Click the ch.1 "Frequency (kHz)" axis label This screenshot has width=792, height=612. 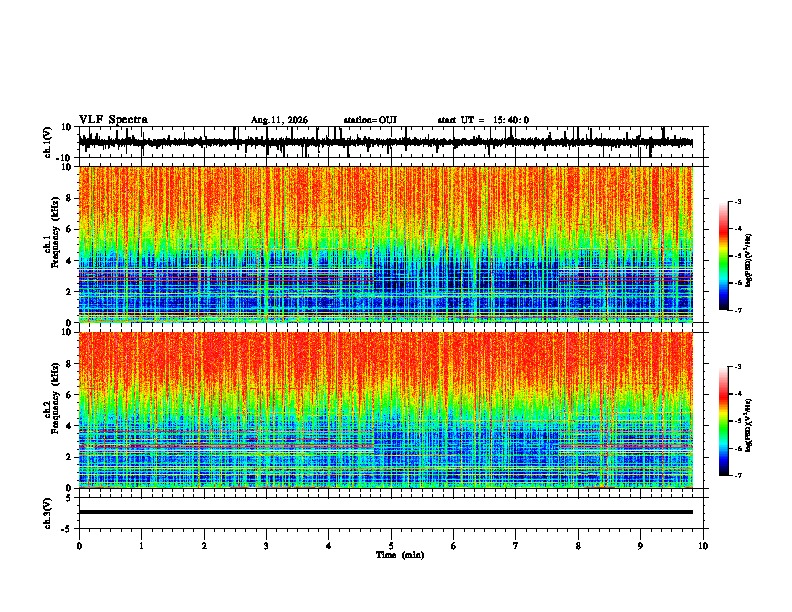tap(55, 232)
